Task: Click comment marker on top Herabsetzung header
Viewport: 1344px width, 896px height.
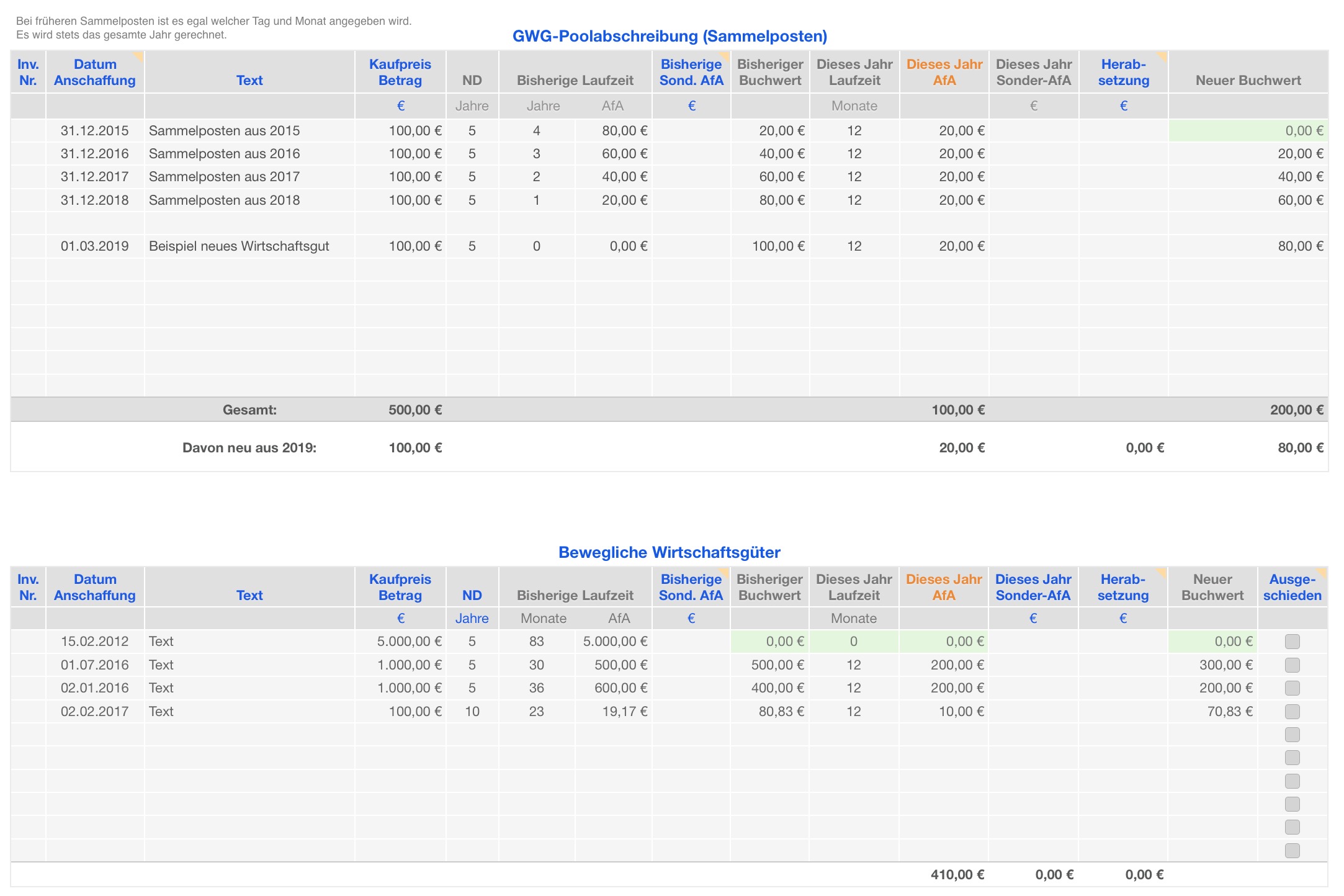Action: pos(1162,56)
